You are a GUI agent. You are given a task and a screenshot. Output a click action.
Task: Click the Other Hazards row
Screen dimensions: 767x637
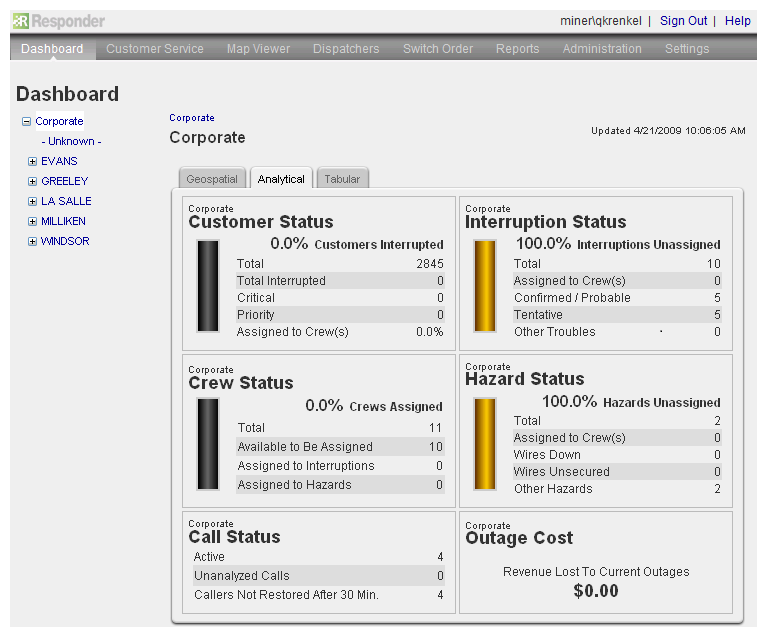(x=617, y=489)
